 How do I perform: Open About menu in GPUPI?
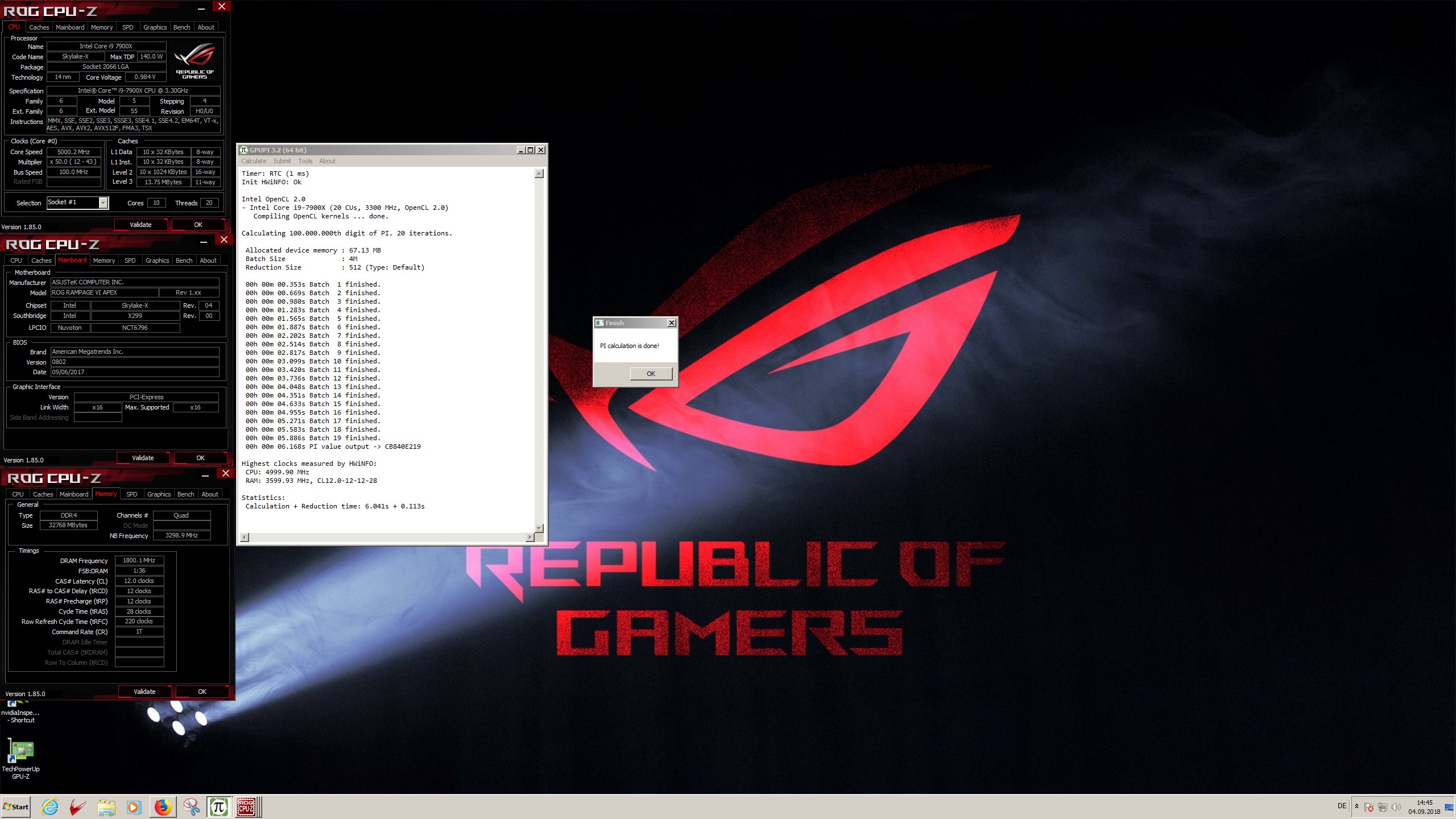[327, 161]
